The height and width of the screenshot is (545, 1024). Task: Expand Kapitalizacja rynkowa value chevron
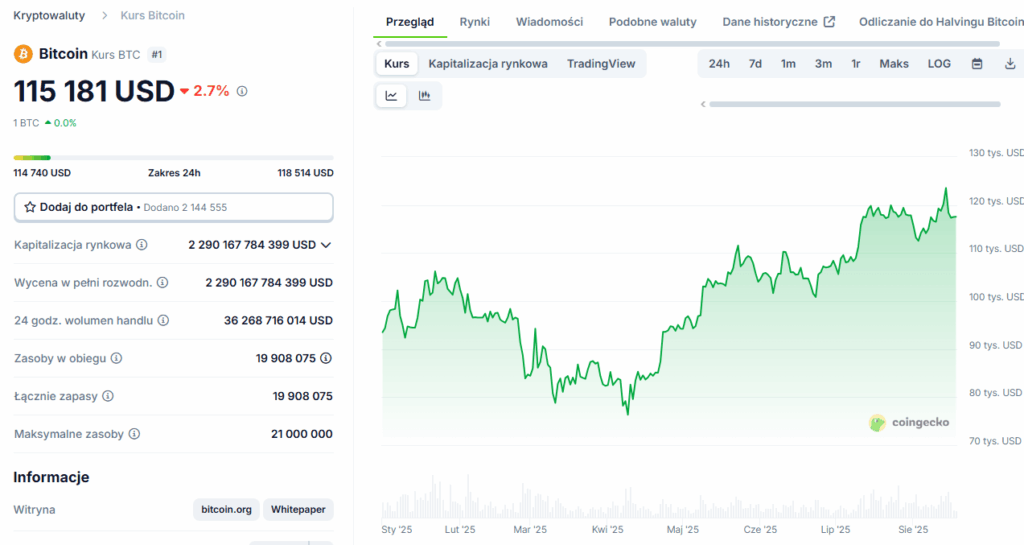click(326, 245)
